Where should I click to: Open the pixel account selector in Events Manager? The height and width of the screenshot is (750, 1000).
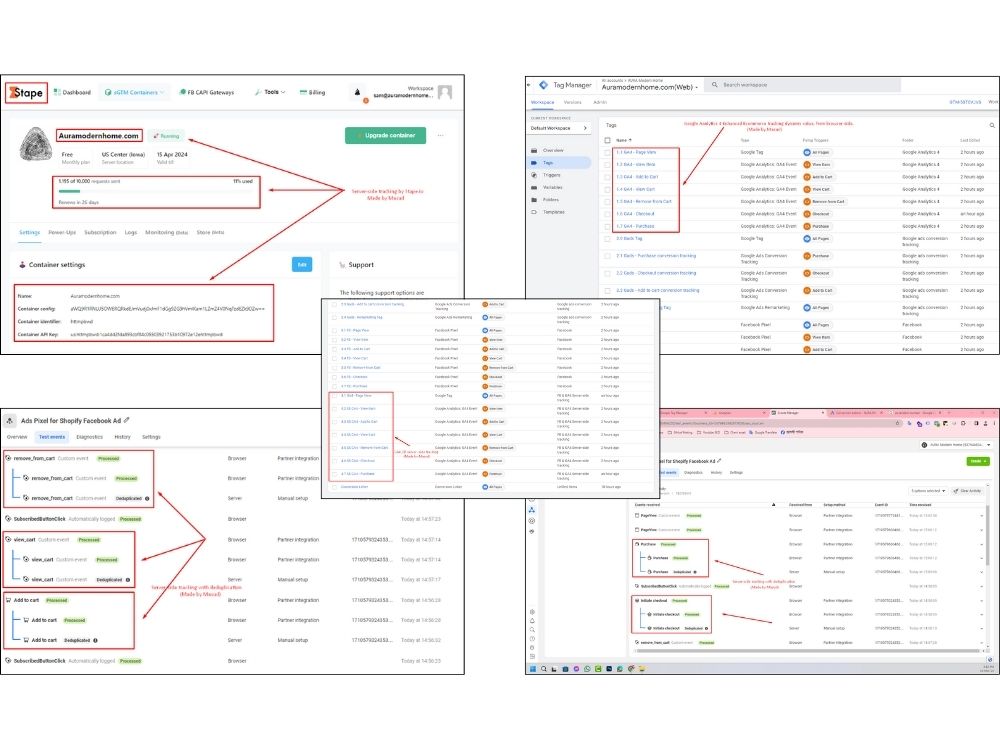tap(955, 445)
